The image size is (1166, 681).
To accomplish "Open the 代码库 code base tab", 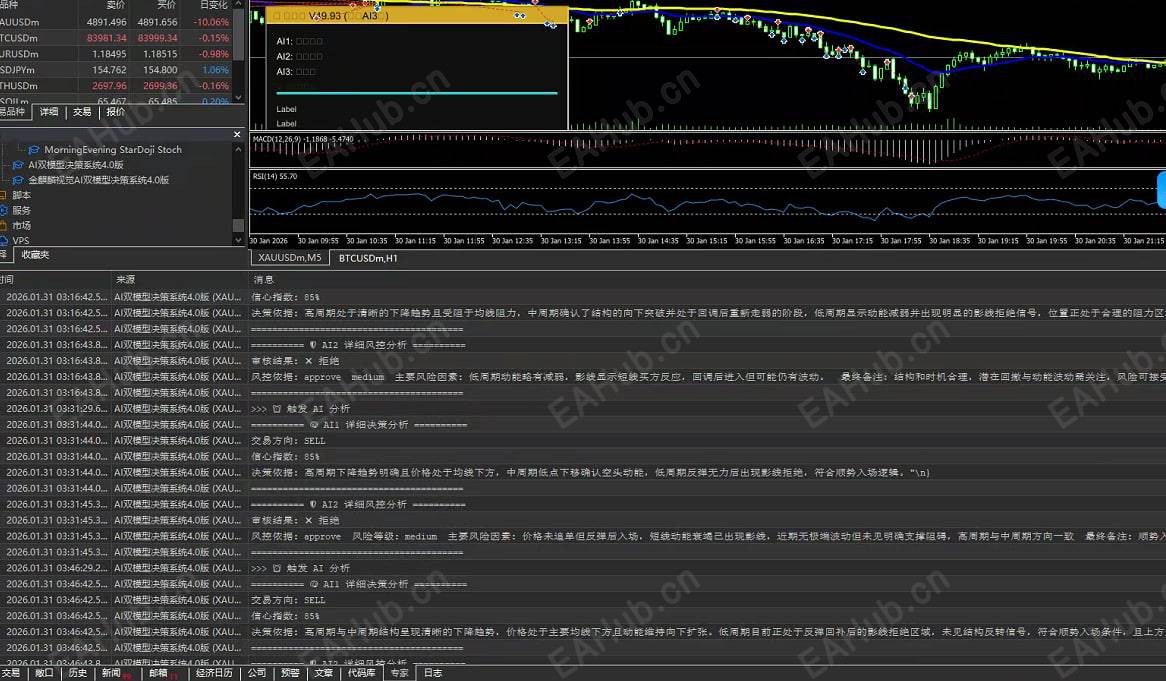I will (x=361, y=673).
